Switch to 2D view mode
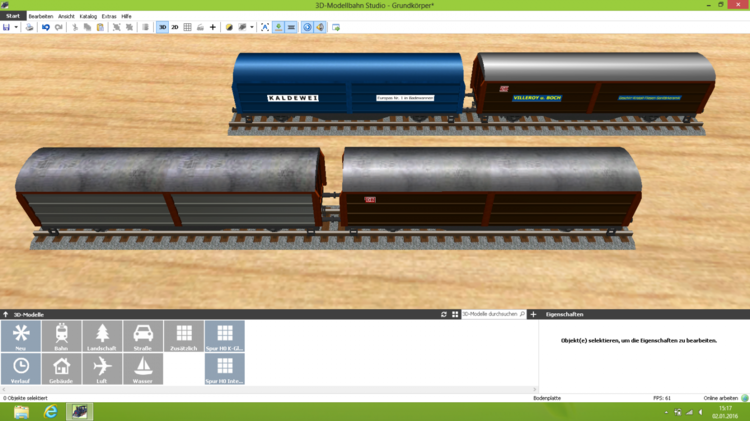 175,27
